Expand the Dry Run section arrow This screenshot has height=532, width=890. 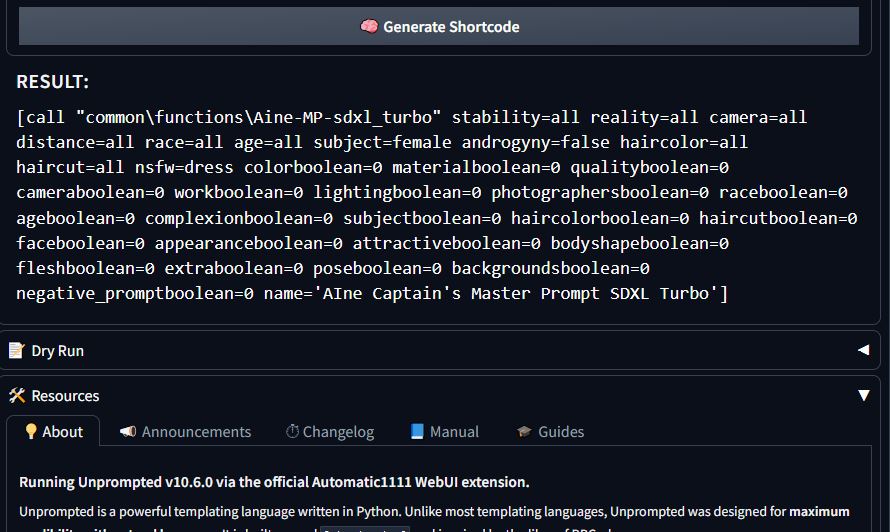click(x=863, y=350)
